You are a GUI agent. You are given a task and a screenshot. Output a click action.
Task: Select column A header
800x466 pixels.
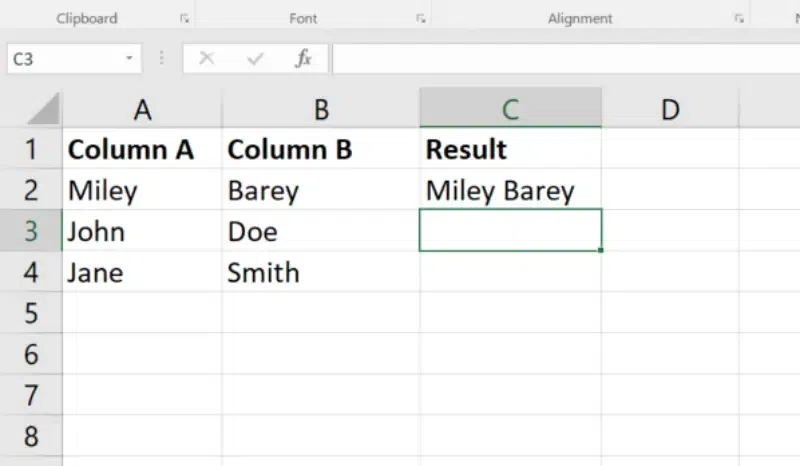click(142, 109)
